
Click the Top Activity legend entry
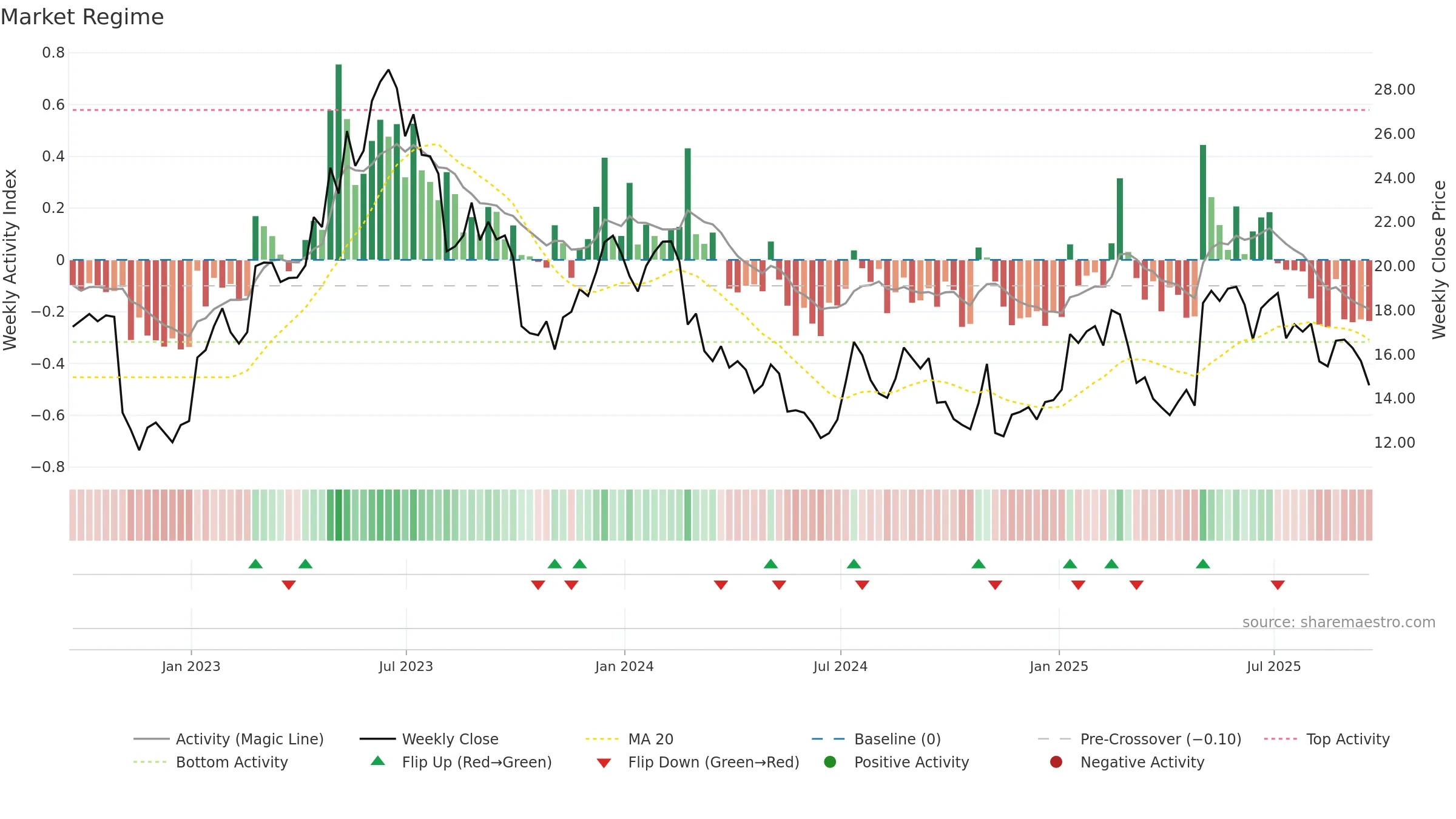1327,739
